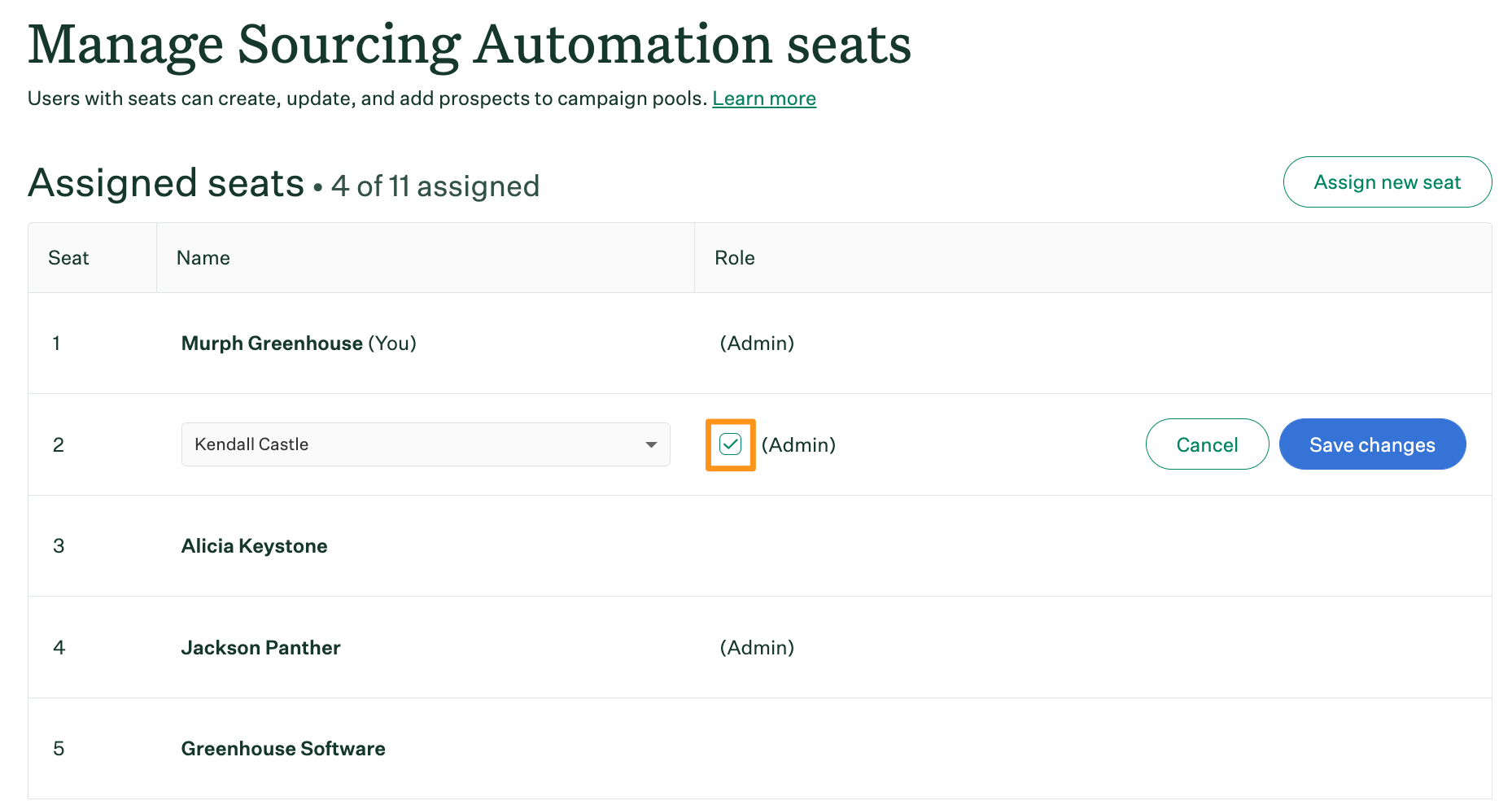Cancel editing seat 2
The image size is (1512, 805).
(x=1207, y=444)
